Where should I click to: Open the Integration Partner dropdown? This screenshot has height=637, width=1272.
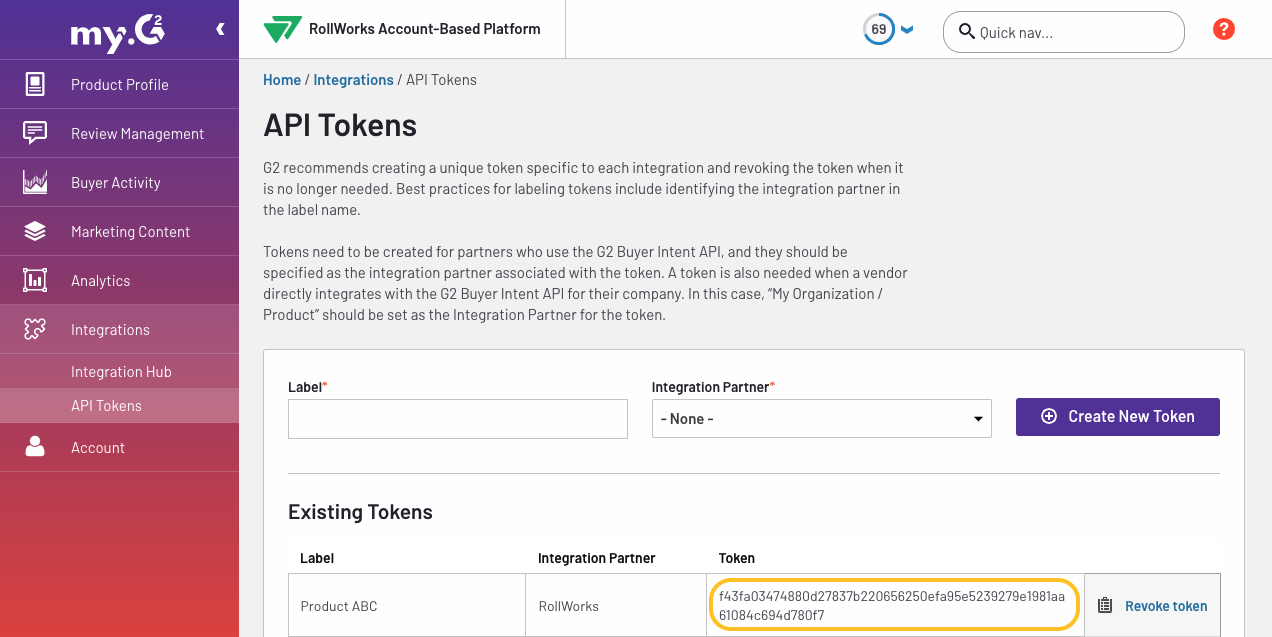[821, 419]
